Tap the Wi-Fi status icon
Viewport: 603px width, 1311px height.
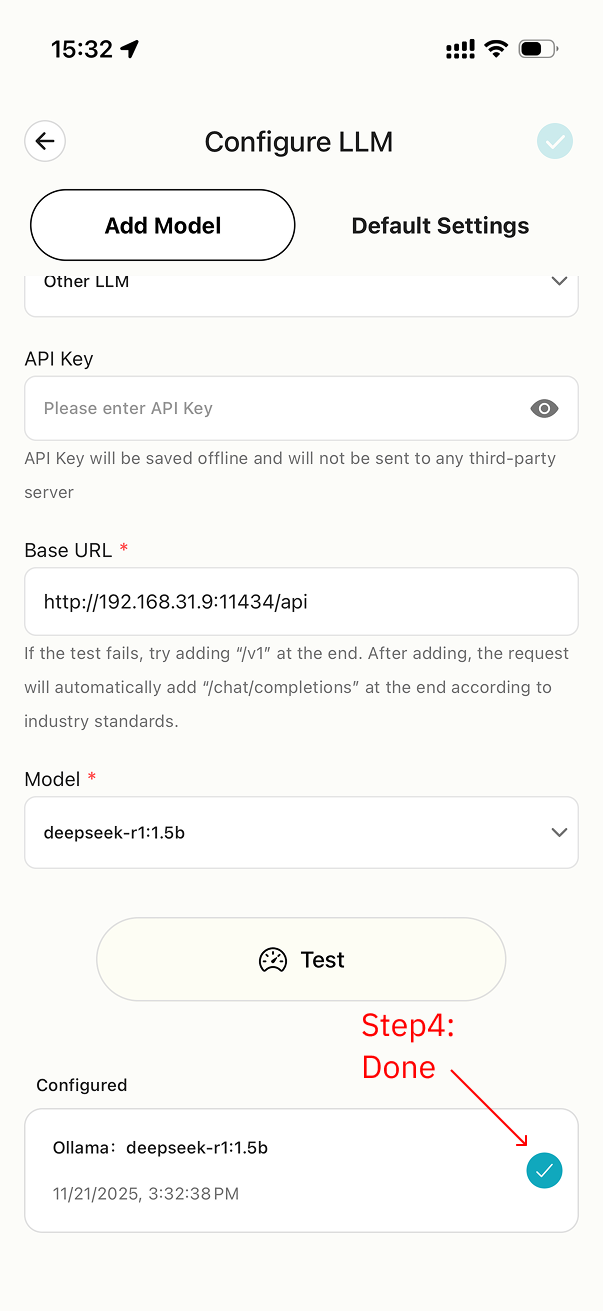[496, 49]
